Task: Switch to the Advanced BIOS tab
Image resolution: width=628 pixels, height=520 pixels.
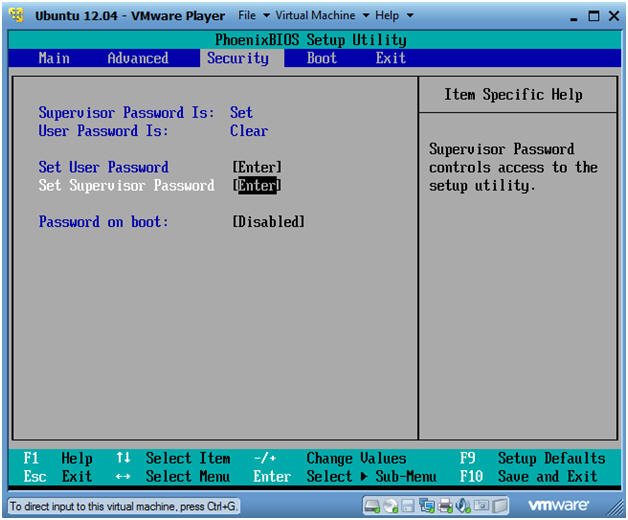Action: [138, 58]
